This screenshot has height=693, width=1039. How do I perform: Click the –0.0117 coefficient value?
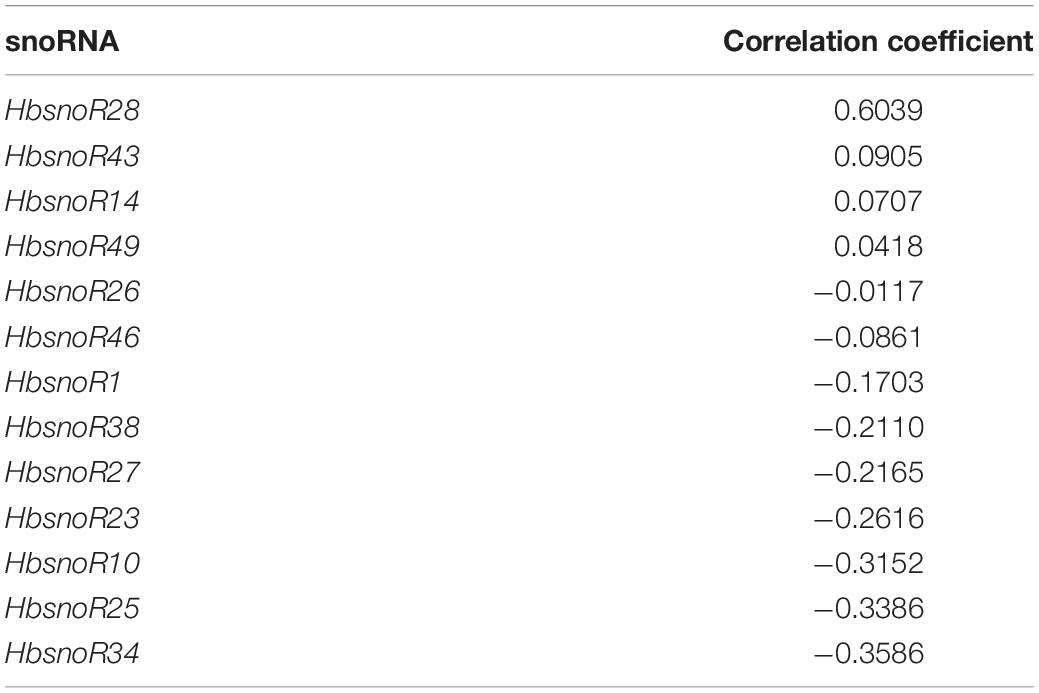pos(869,292)
